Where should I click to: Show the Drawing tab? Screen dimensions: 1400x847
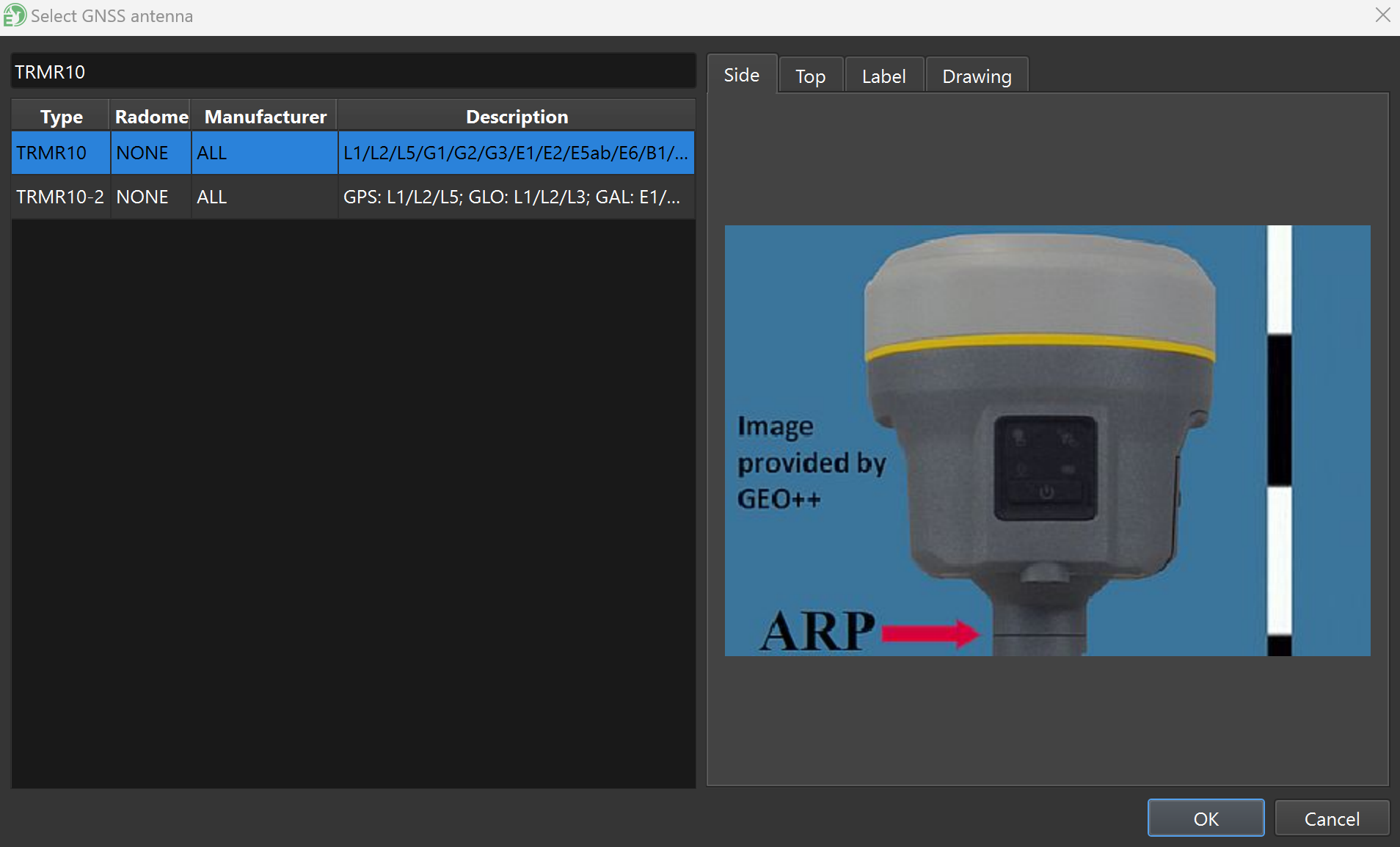(976, 76)
